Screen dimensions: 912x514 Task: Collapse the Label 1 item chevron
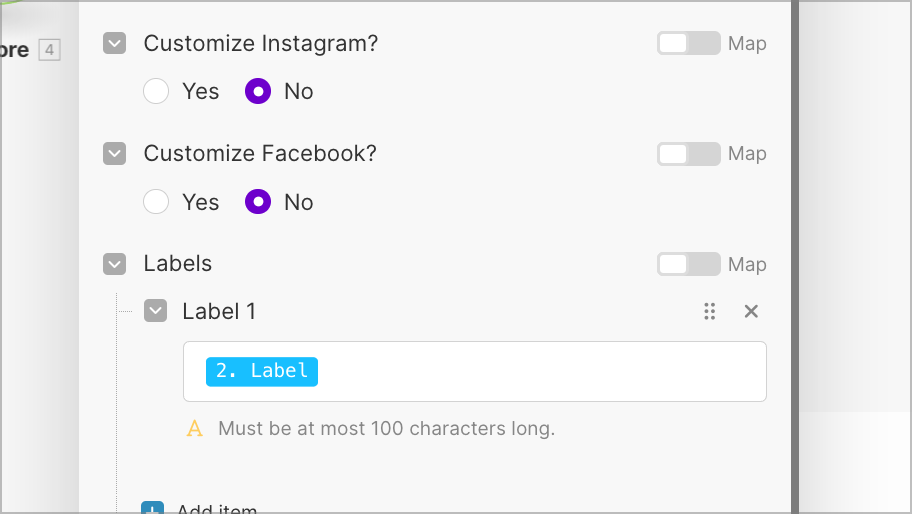pyautogui.click(x=155, y=310)
